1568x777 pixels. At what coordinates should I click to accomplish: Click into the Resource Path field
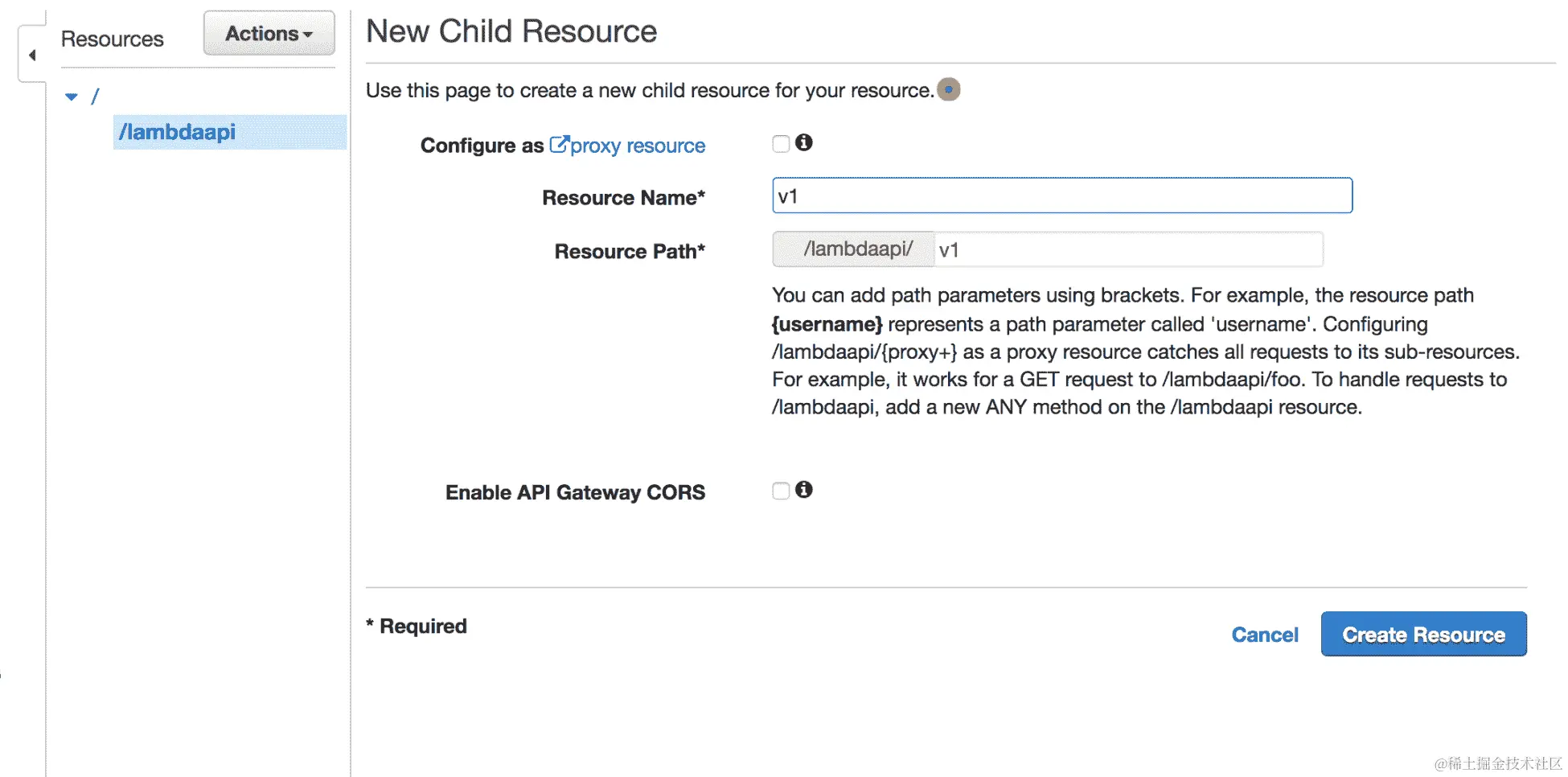tap(1127, 249)
